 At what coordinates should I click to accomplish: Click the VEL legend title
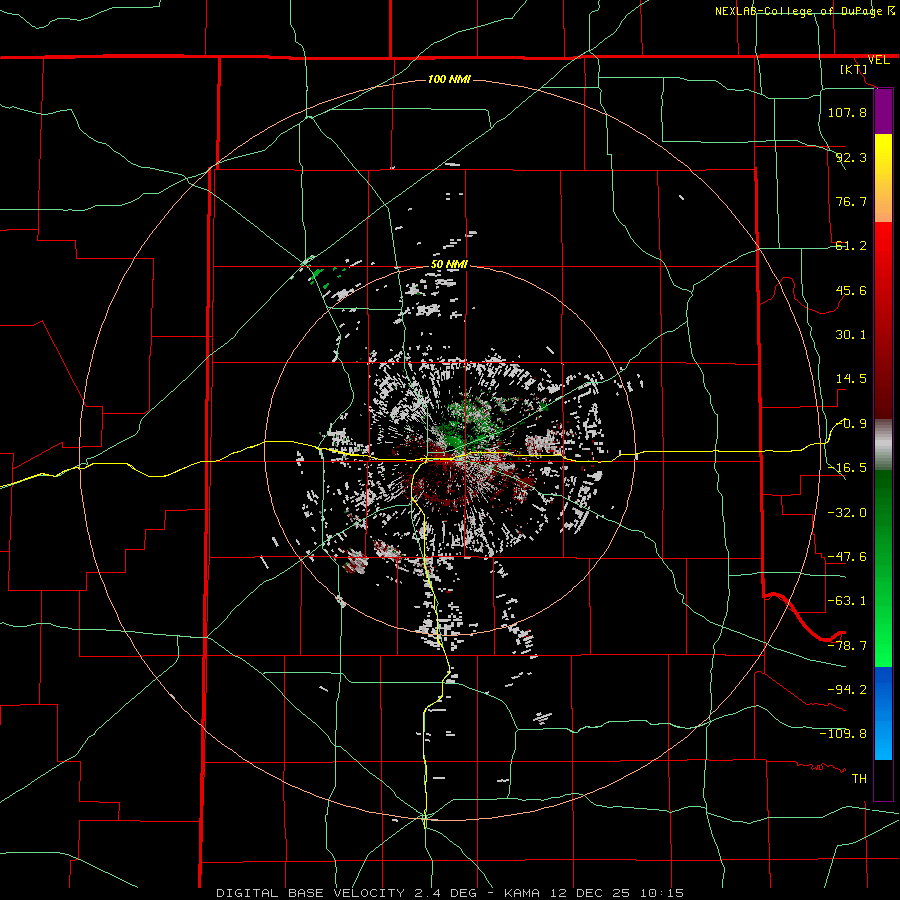878,60
